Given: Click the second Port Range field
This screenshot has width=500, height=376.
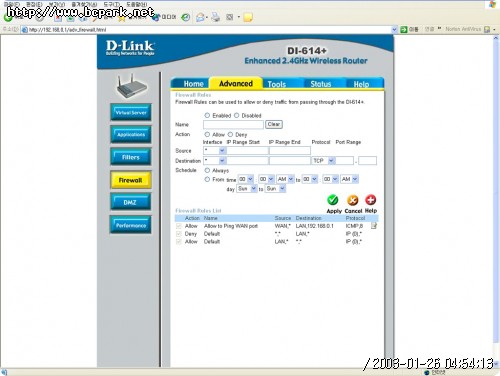Looking at the screenshot, I should [368, 161].
